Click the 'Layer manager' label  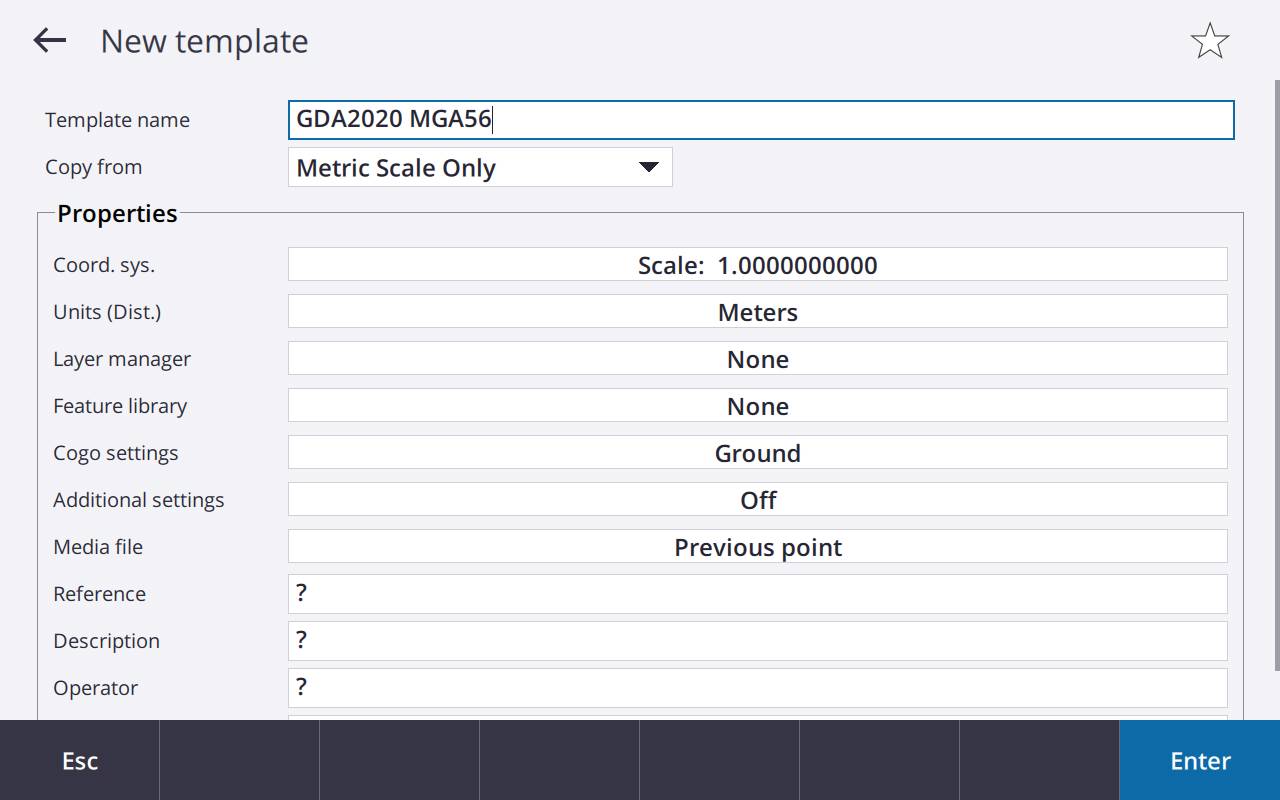(x=122, y=359)
